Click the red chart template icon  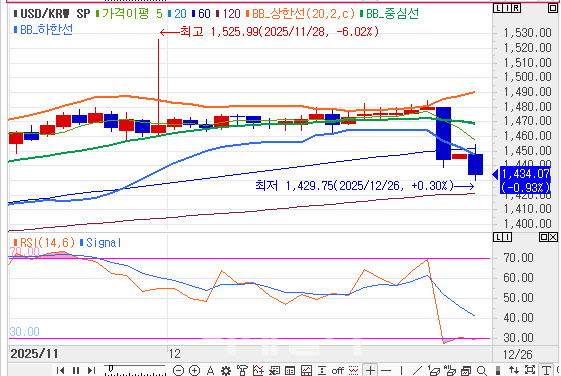tap(306, 371)
